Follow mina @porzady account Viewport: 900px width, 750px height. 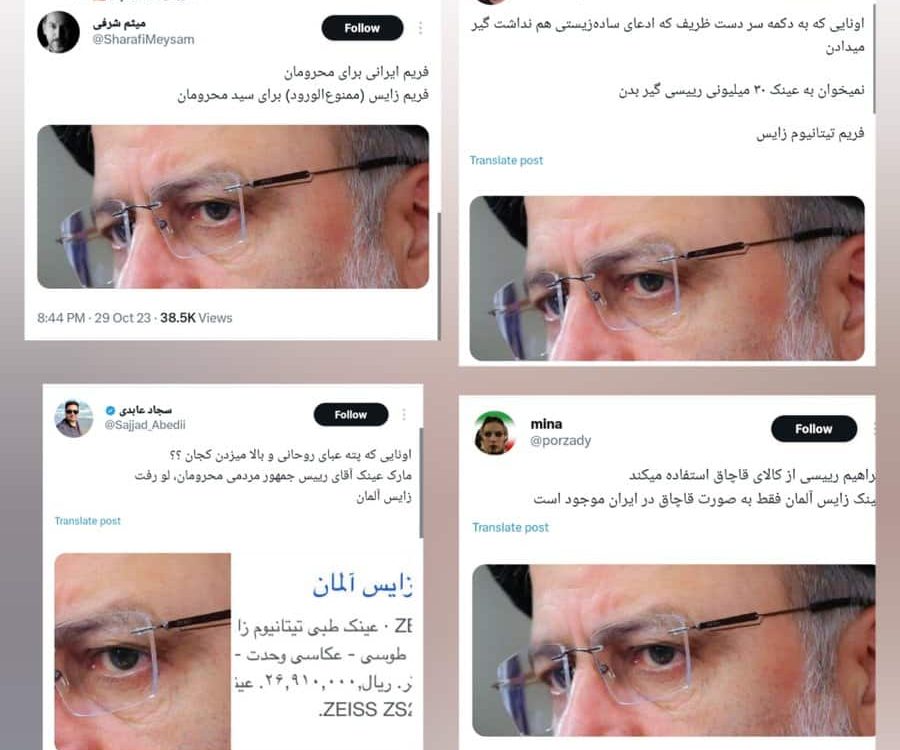click(x=814, y=429)
